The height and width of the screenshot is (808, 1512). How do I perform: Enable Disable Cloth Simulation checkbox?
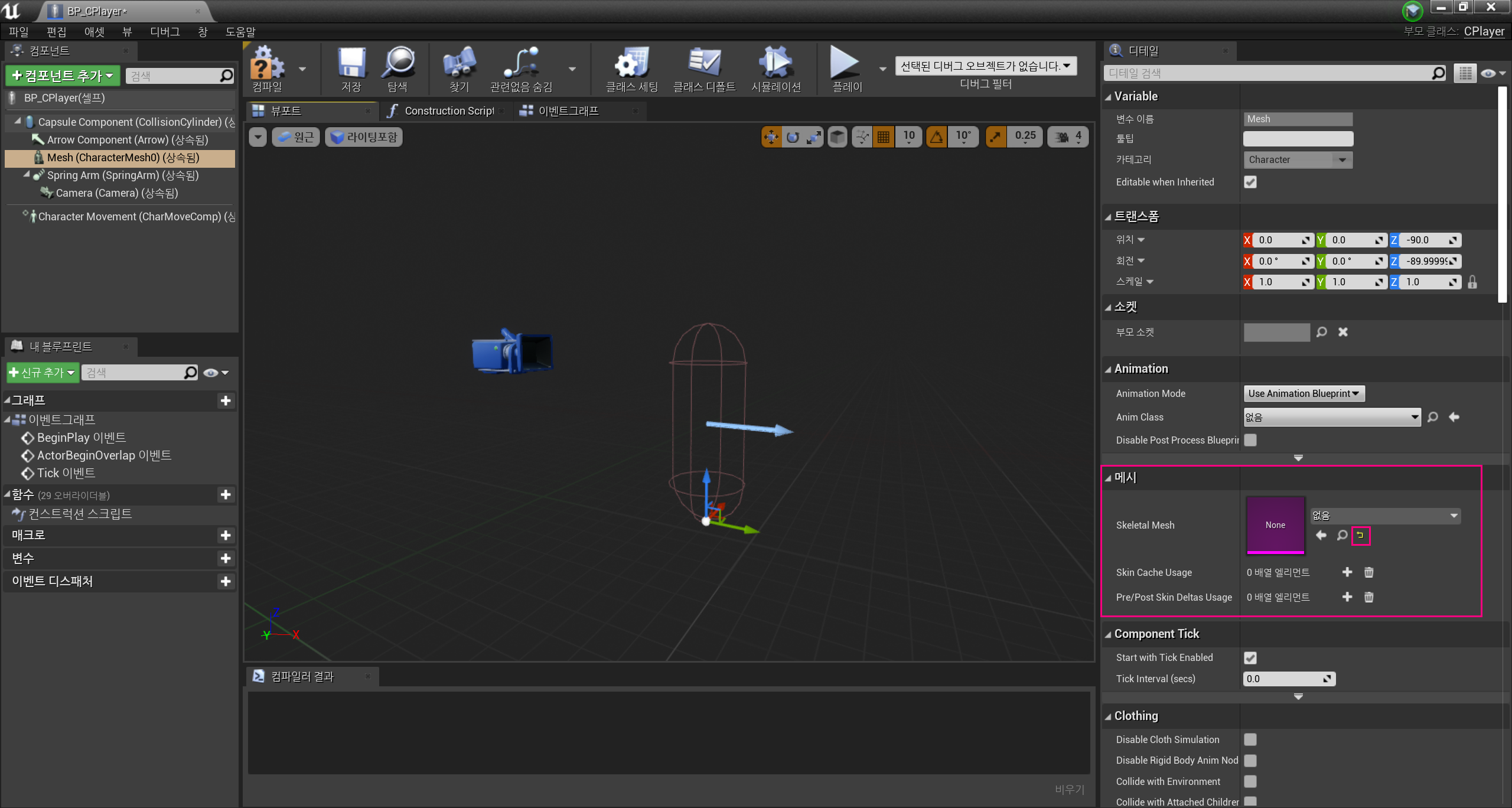pyautogui.click(x=1250, y=739)
